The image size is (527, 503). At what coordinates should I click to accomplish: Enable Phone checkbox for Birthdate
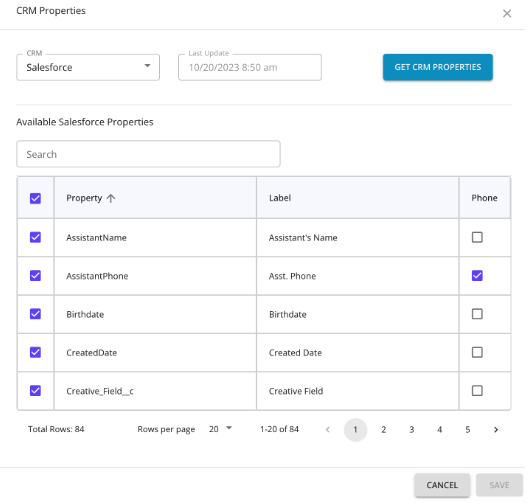pos(477,314)
